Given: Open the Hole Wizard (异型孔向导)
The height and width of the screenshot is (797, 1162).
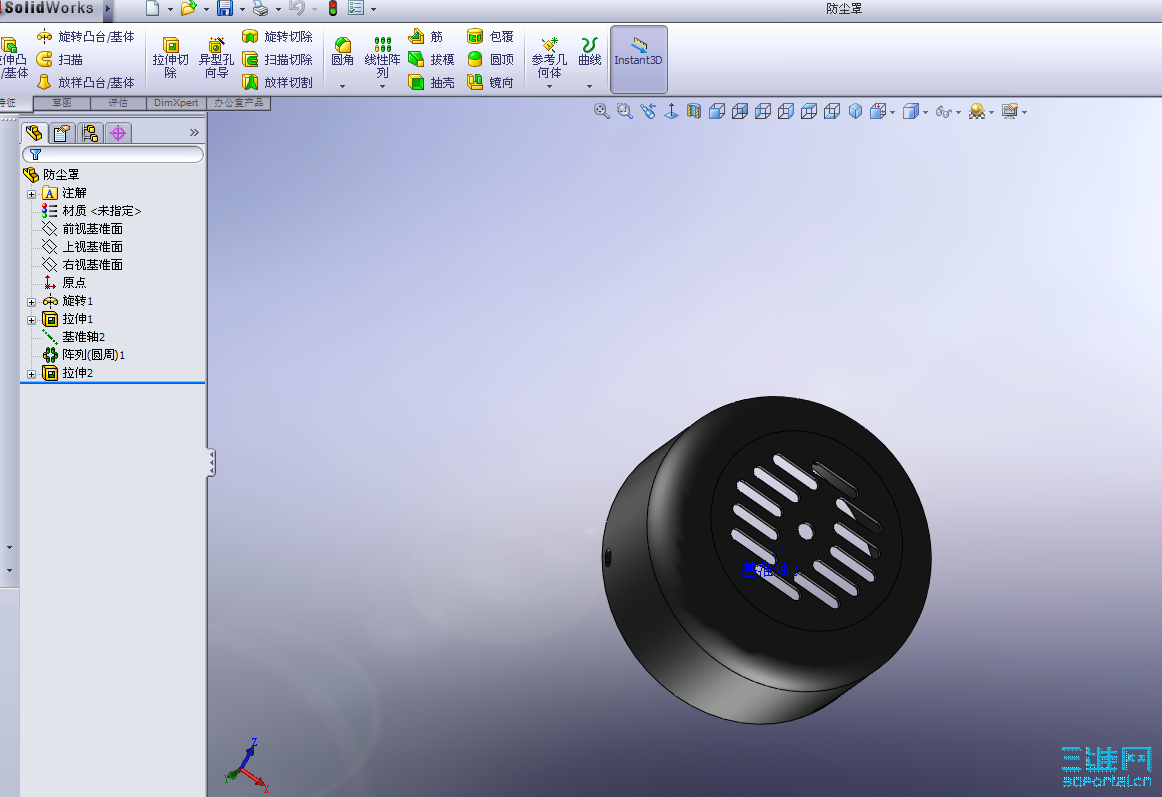Looking at the screenshot, I should tap(216, 58).
